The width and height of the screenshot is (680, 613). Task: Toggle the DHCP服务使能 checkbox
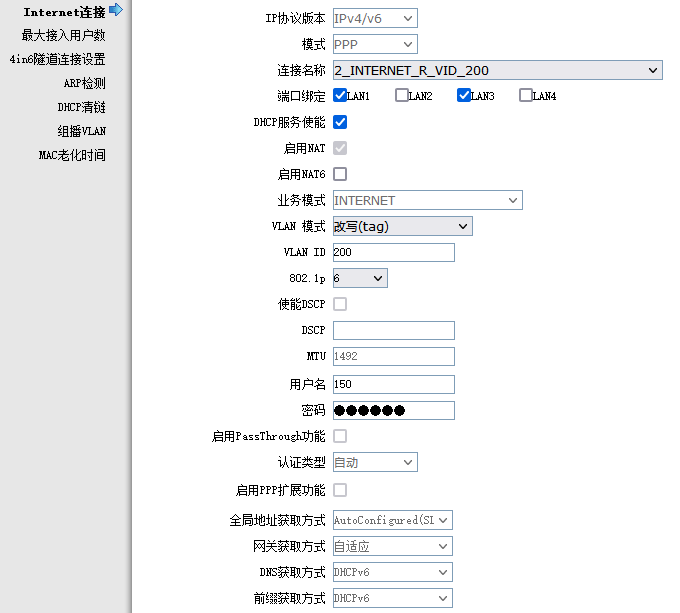coord(340,122)
